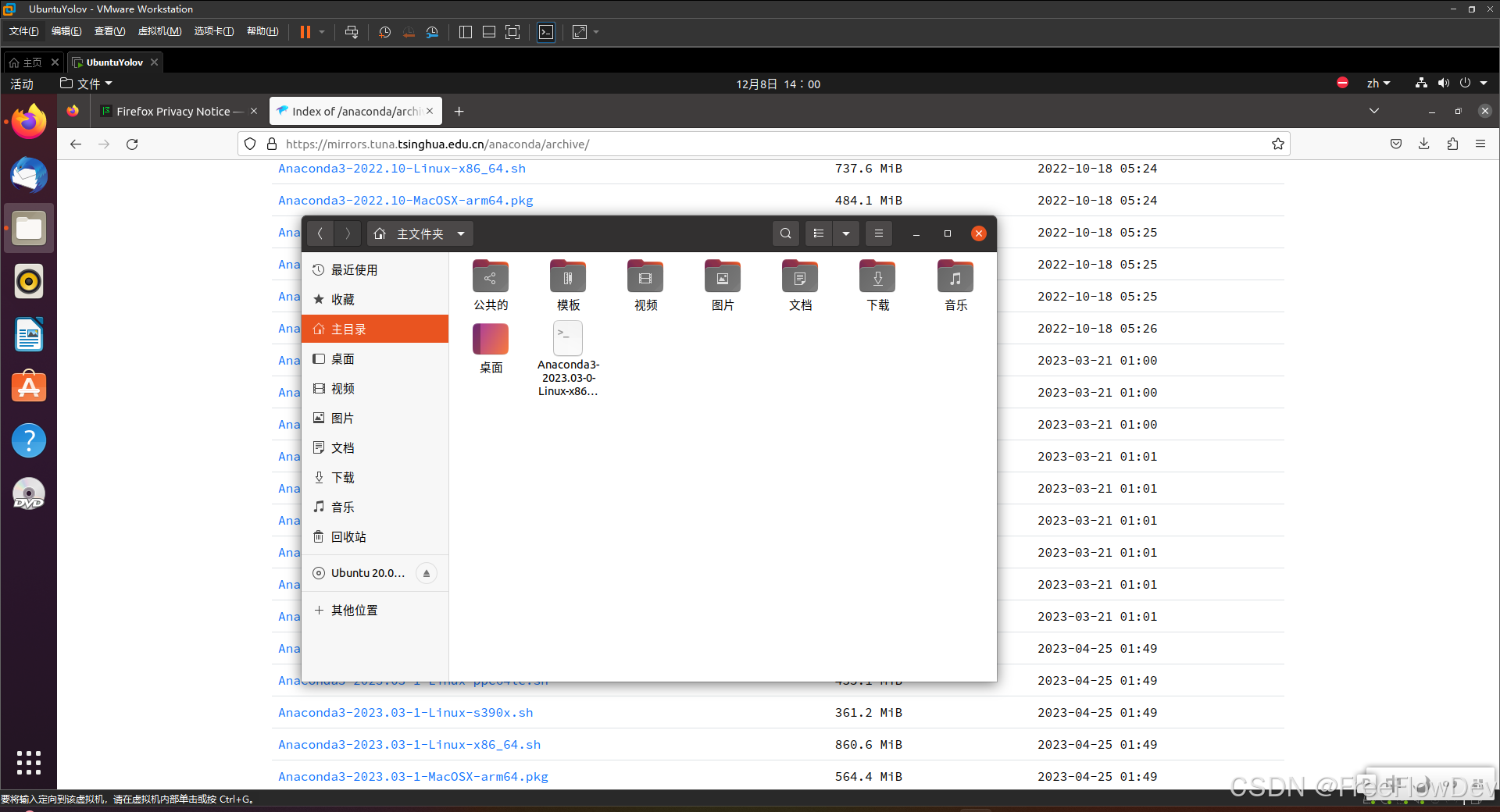
Task: Open 其他位置 in the sidebar
Action: [x=354, y=610]
